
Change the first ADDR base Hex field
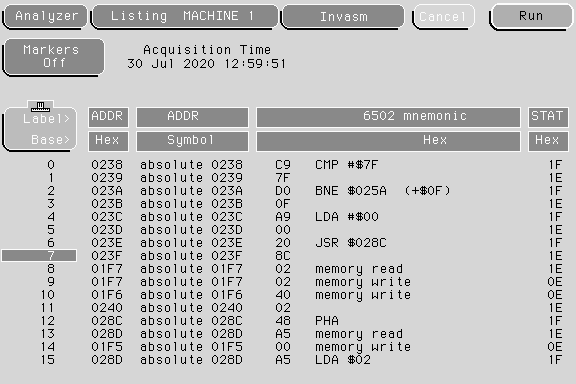point(108,141)
